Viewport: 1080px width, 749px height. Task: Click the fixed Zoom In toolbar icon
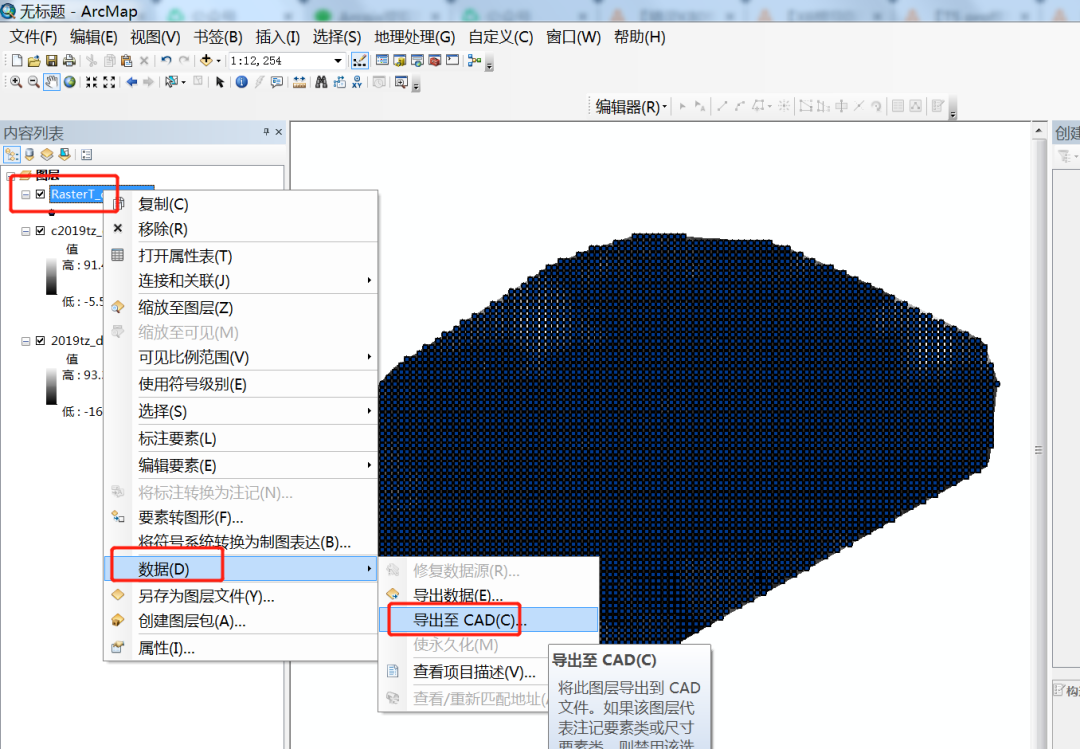click(92, 82)
